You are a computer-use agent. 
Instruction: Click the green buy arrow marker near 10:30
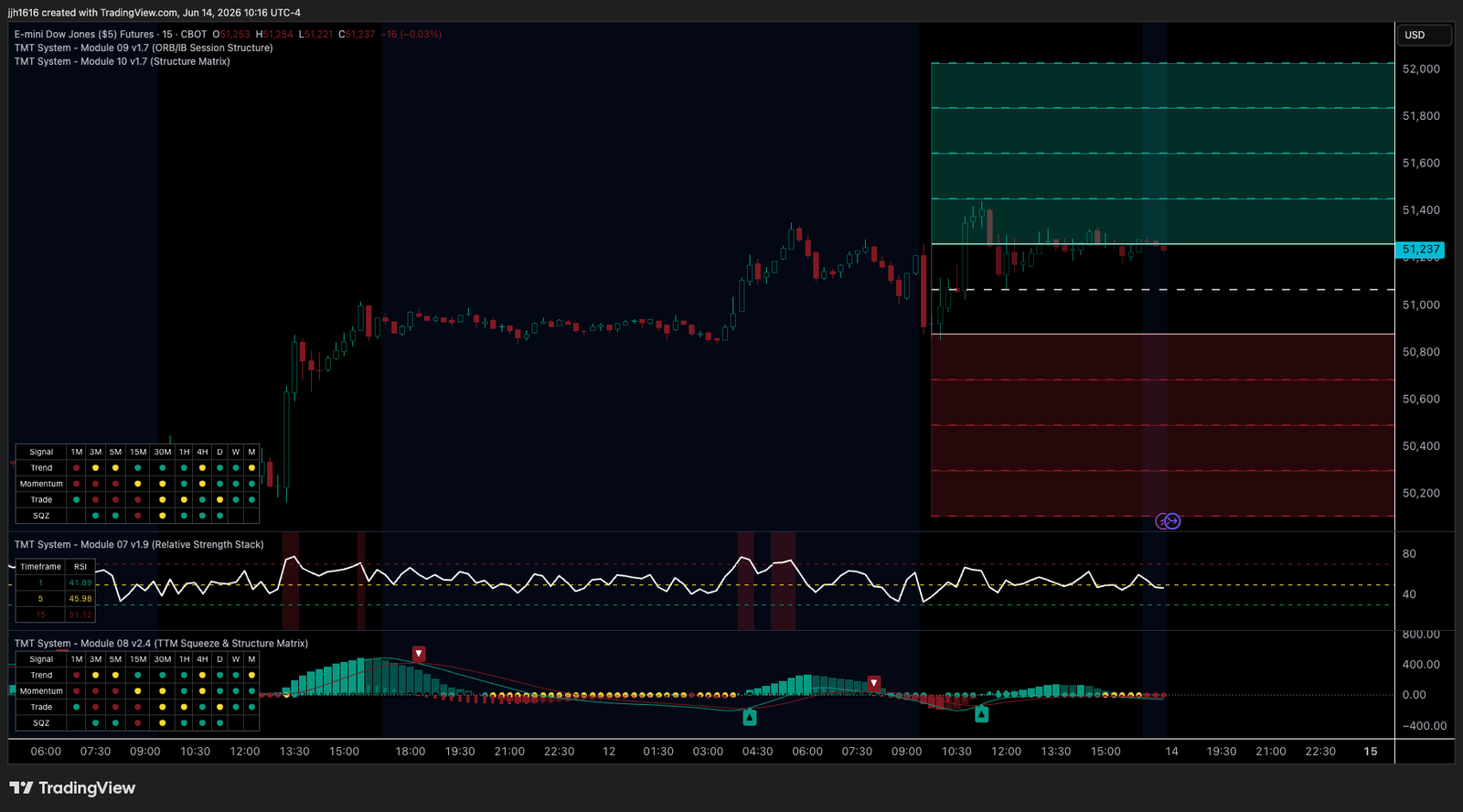(x=981, y=714)
